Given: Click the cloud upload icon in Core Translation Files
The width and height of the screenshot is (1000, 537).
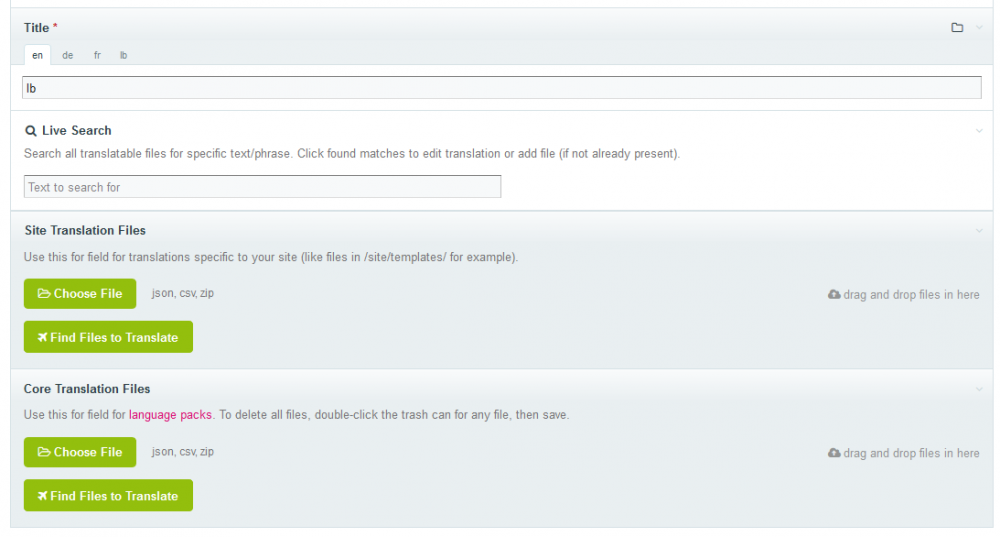Looking at the screenshot, I should [834, 453].
